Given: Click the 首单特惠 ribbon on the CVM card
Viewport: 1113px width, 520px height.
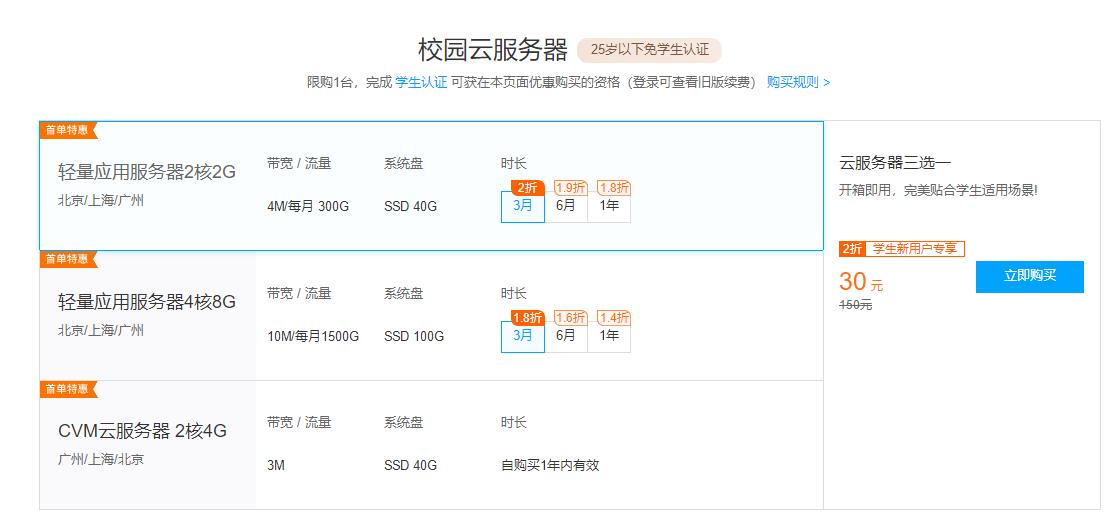Looking at the screenshot, I should pyautogui.click(x=68, y=389).
